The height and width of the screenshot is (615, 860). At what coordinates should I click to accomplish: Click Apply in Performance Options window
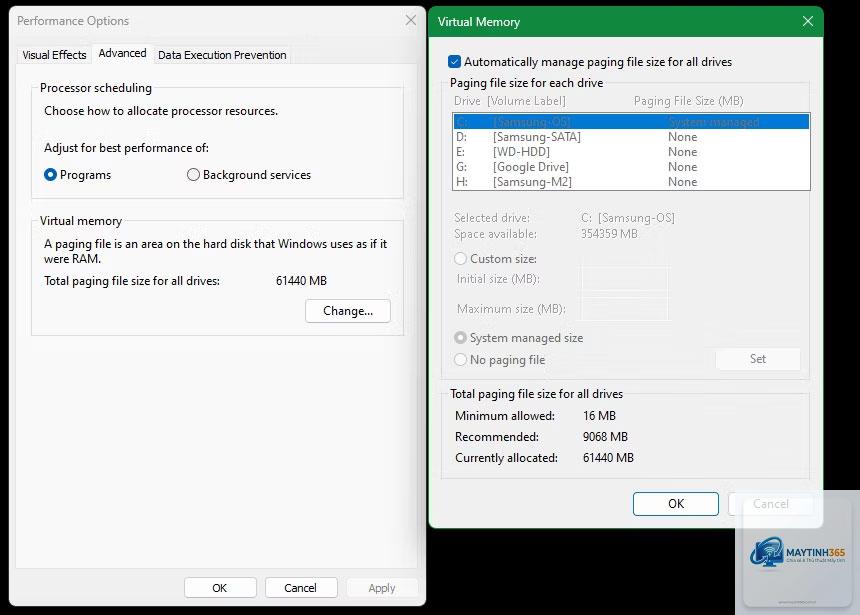382,588
